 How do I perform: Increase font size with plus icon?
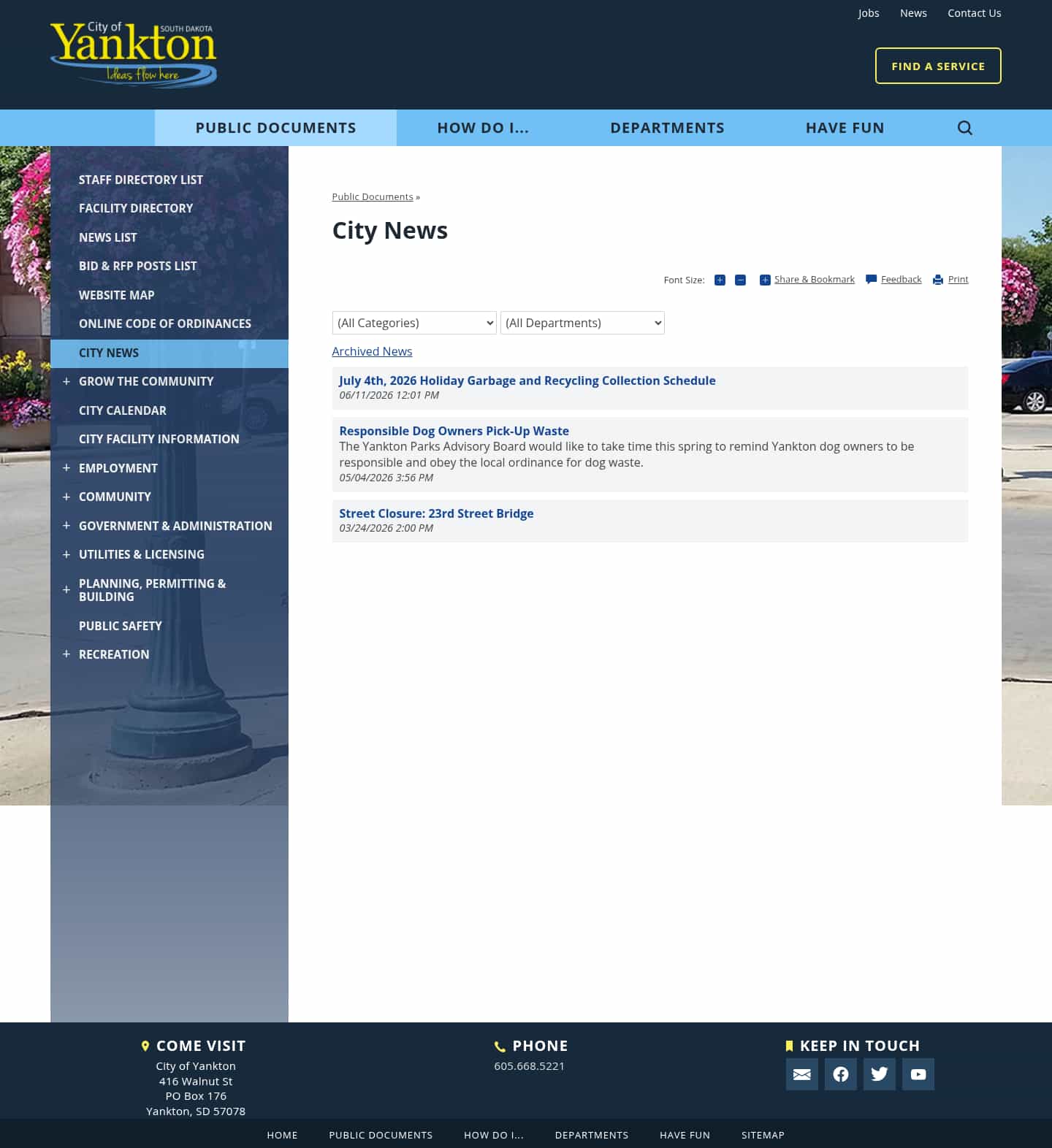click(x=720, y=280)
